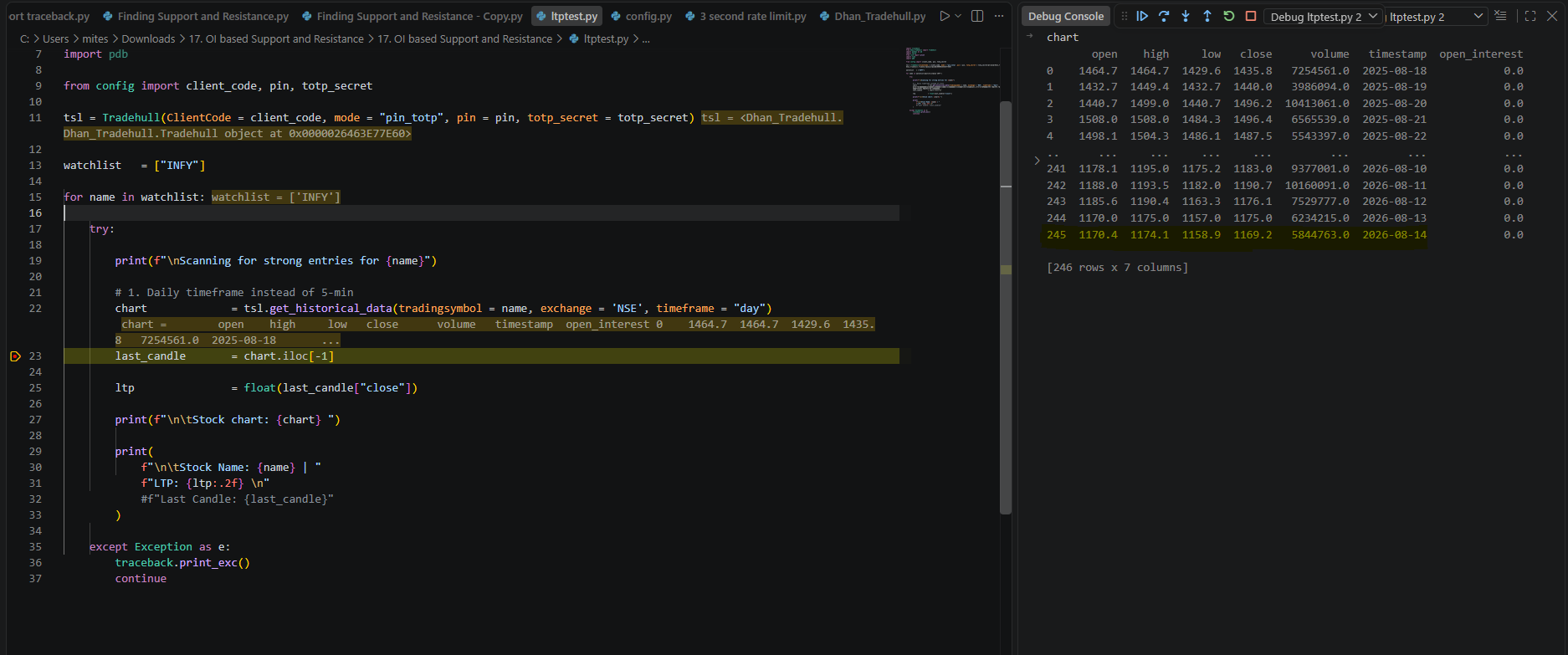Click the 'continue' keyword on line 37
The image size is (1568, 655).
pos(141,579)
